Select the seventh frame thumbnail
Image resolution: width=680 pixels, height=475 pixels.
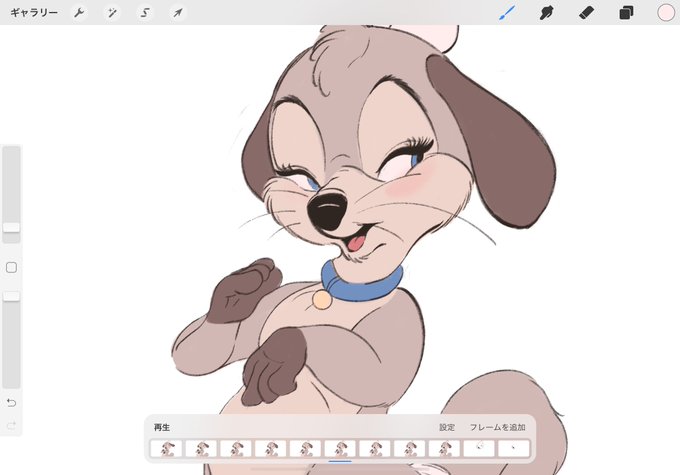[x=375, y=449]
